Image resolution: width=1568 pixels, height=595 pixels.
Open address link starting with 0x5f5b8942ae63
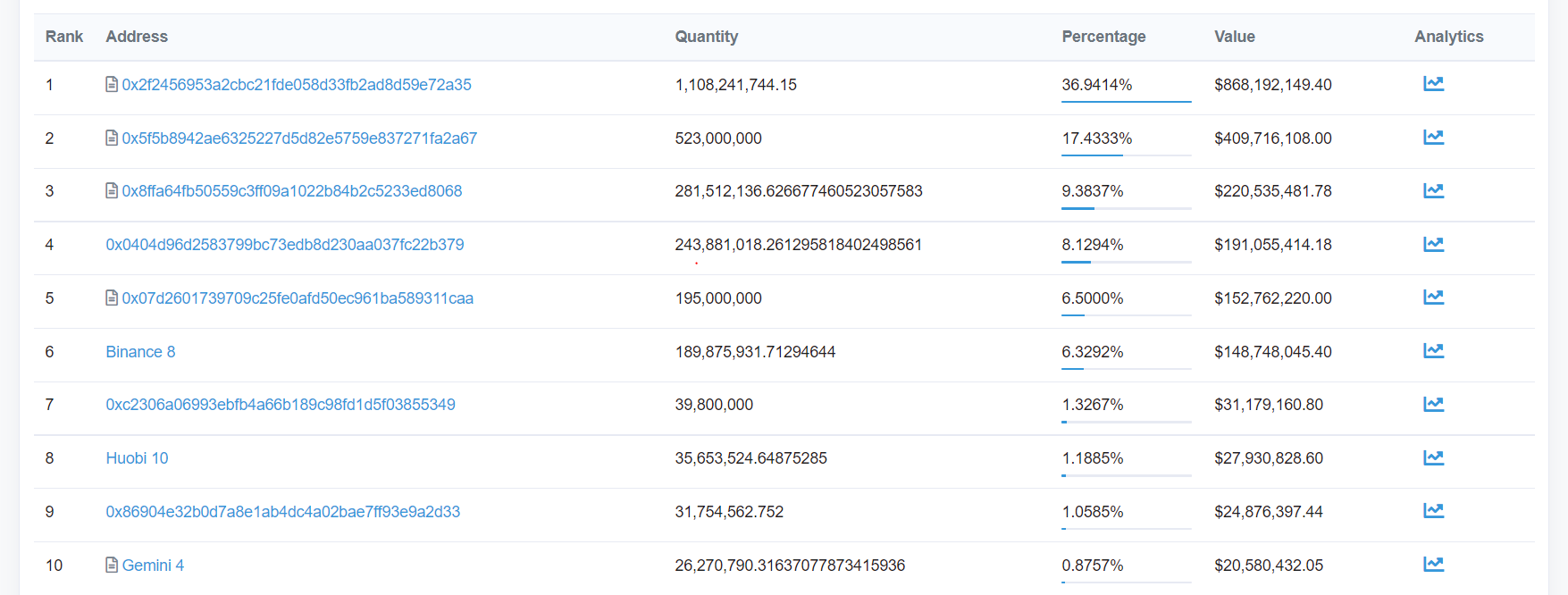[x=299, y=138]
